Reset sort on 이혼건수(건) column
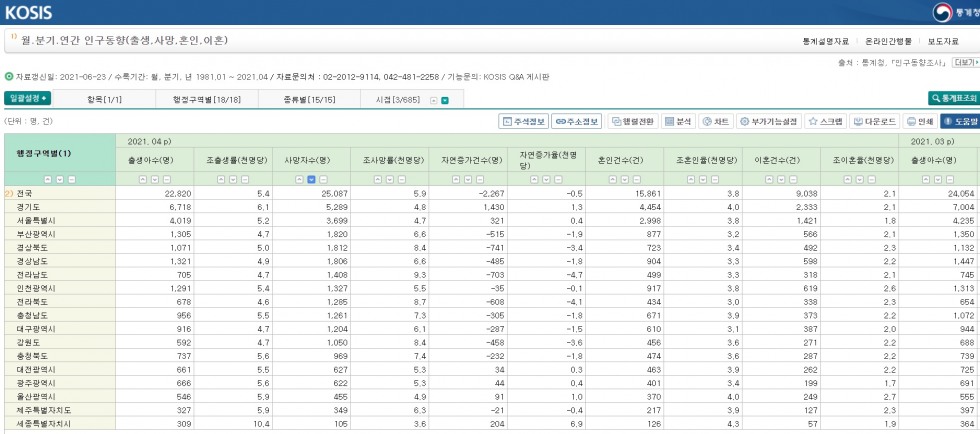Screen dimensions: 980x434 pyautogui.click(x=793, y=179)
